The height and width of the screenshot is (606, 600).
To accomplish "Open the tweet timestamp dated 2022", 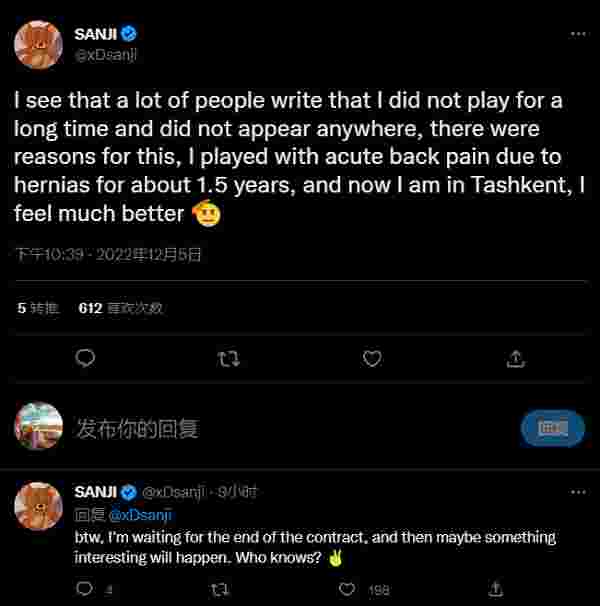I will (x=108, y=255).
